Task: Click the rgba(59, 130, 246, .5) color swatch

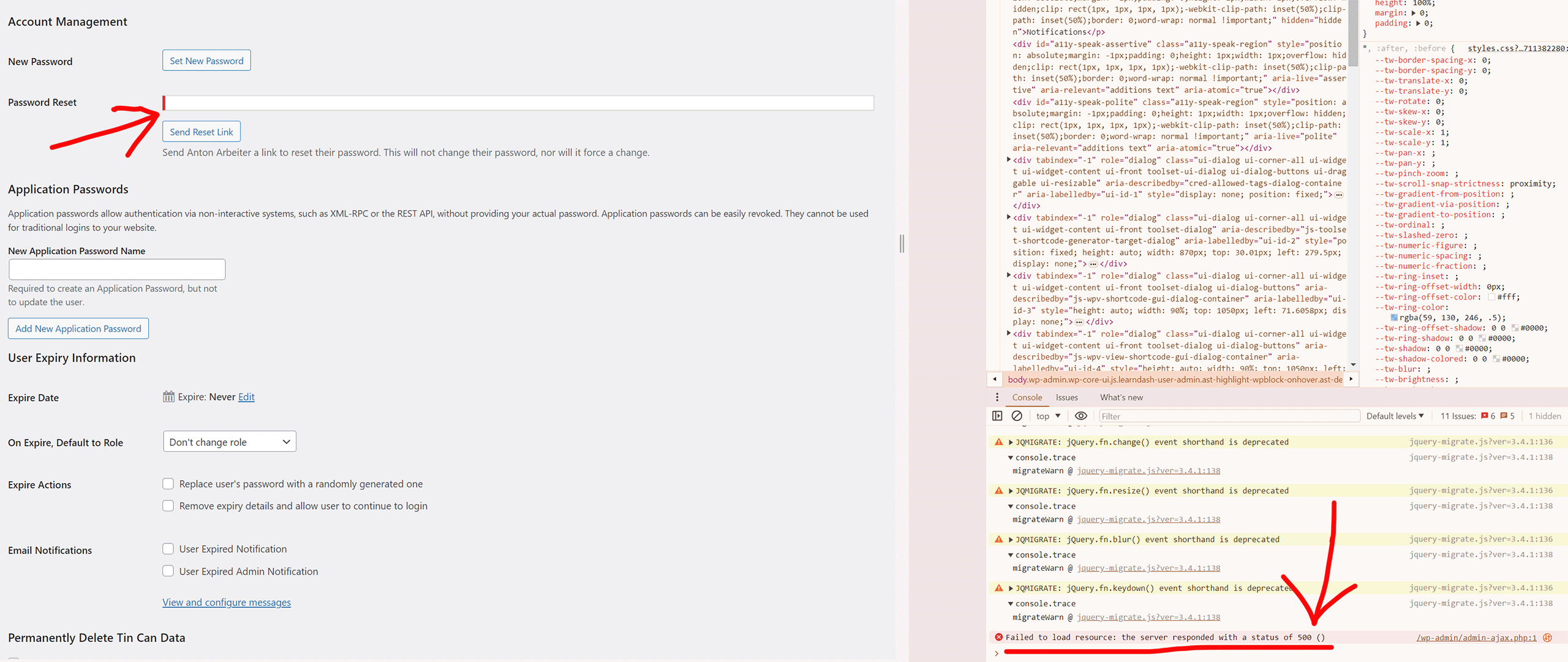Action: [1394, 318]
